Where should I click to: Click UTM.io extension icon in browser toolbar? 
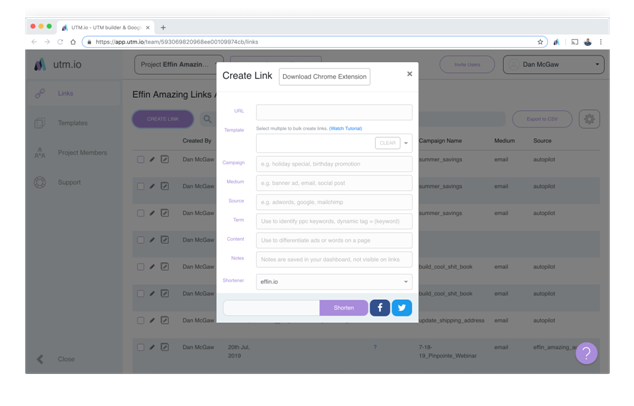556,42
